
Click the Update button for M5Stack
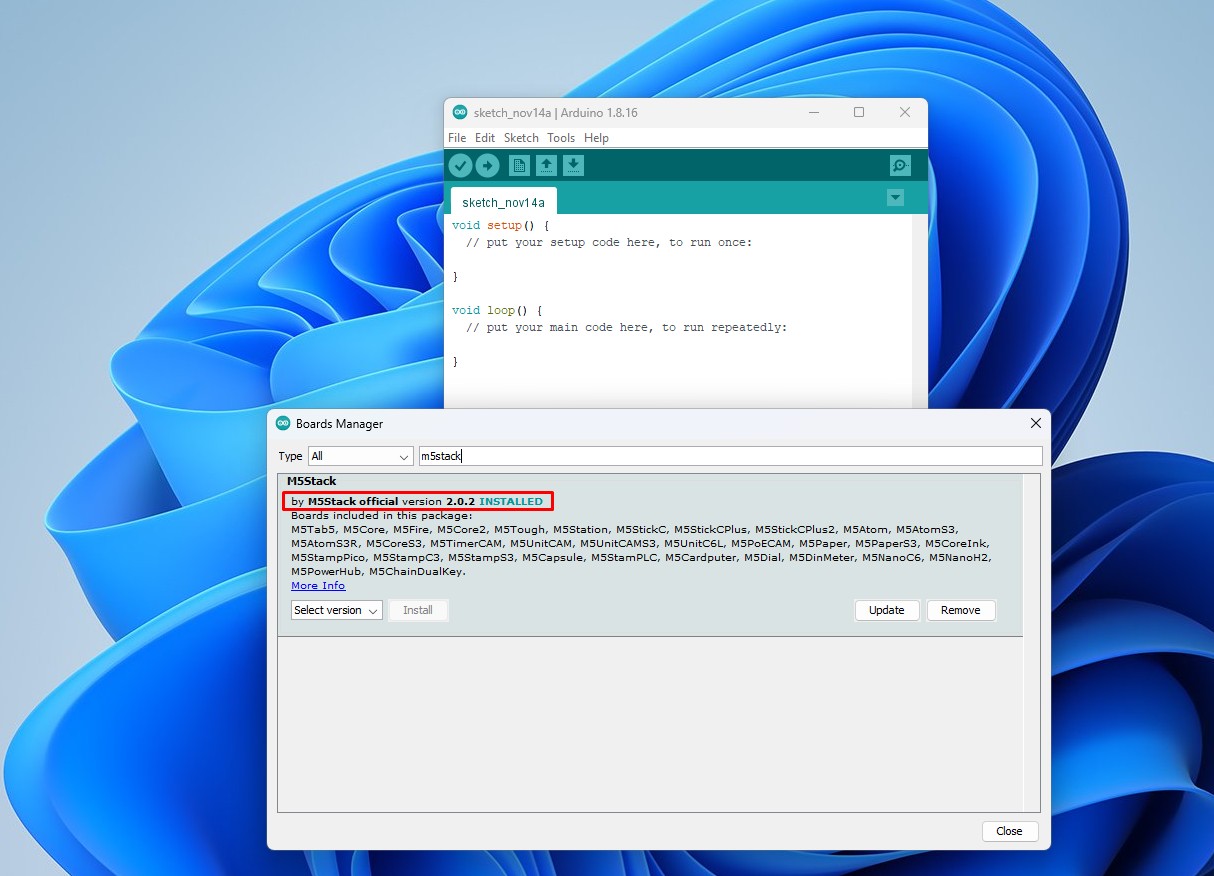point(886,610)
